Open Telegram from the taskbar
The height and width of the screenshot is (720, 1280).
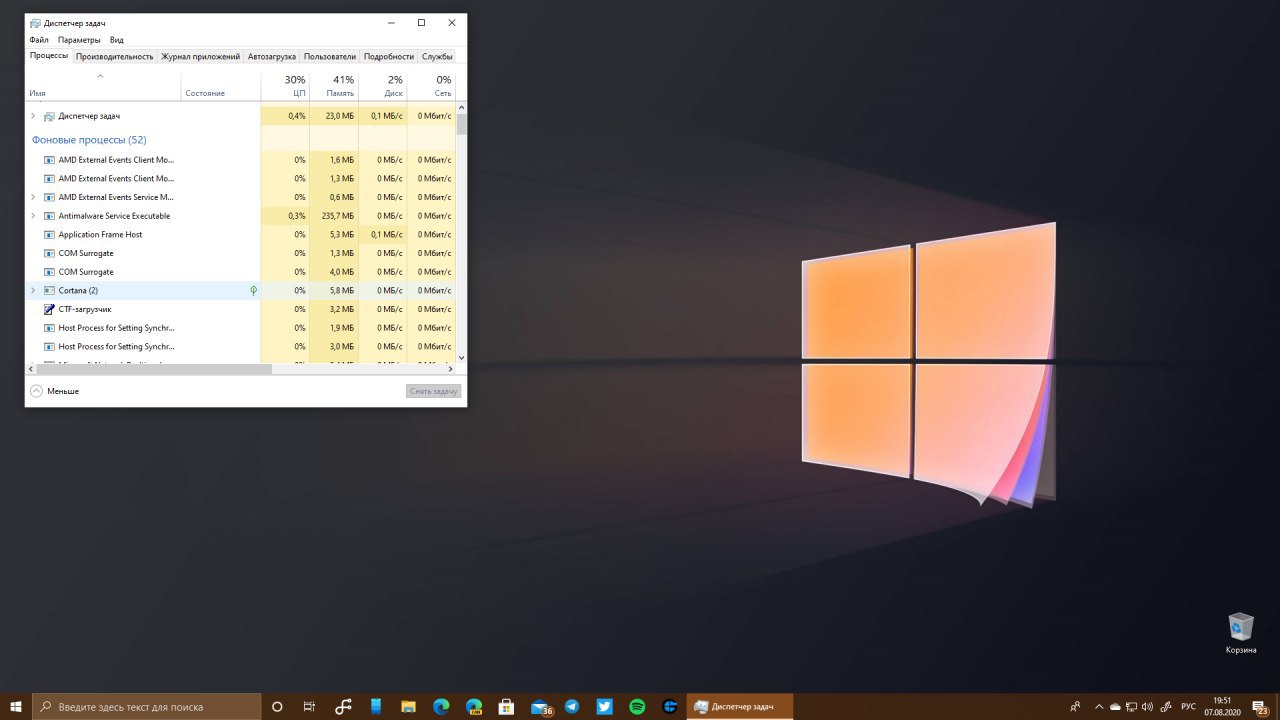[x=572, y=706]
